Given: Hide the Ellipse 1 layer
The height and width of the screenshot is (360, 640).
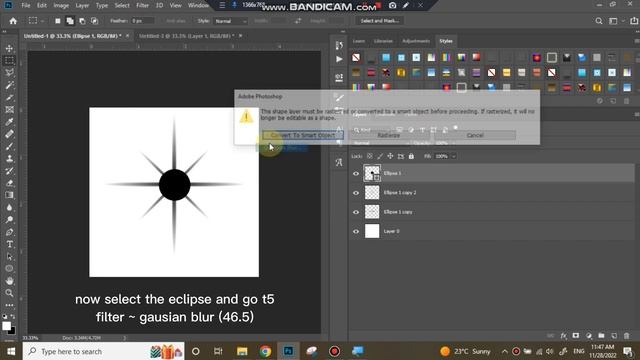Looking at the screenshot, I should [x=356, y=173].
